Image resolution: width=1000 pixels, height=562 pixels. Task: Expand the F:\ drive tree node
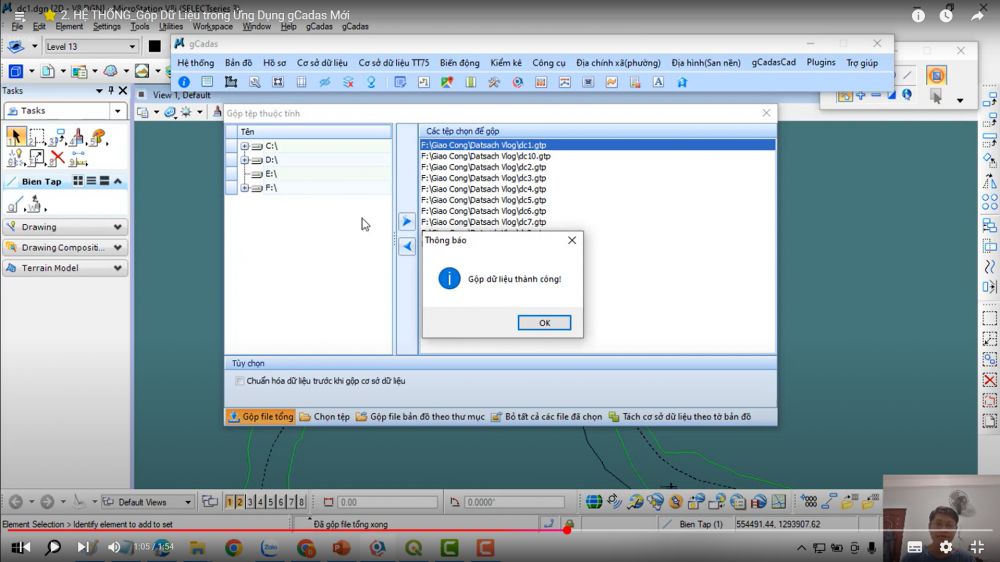[x=245, y=188]
